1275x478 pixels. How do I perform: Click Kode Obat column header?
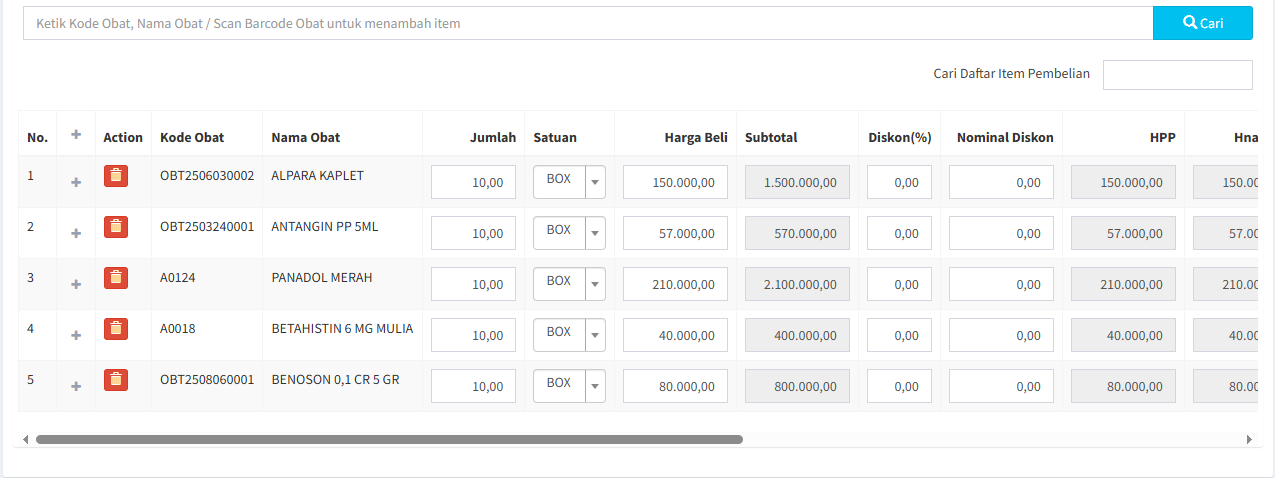click(x=192, y=137)
